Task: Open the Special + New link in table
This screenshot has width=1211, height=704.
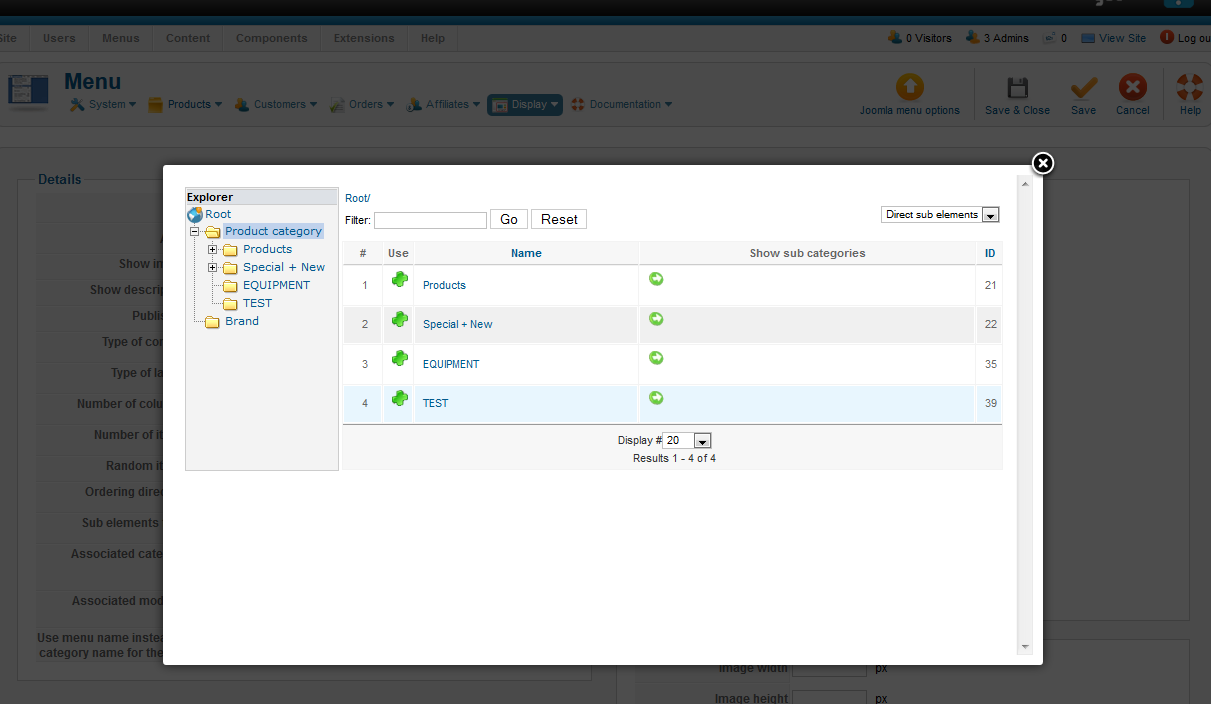Action: point(458,324)
